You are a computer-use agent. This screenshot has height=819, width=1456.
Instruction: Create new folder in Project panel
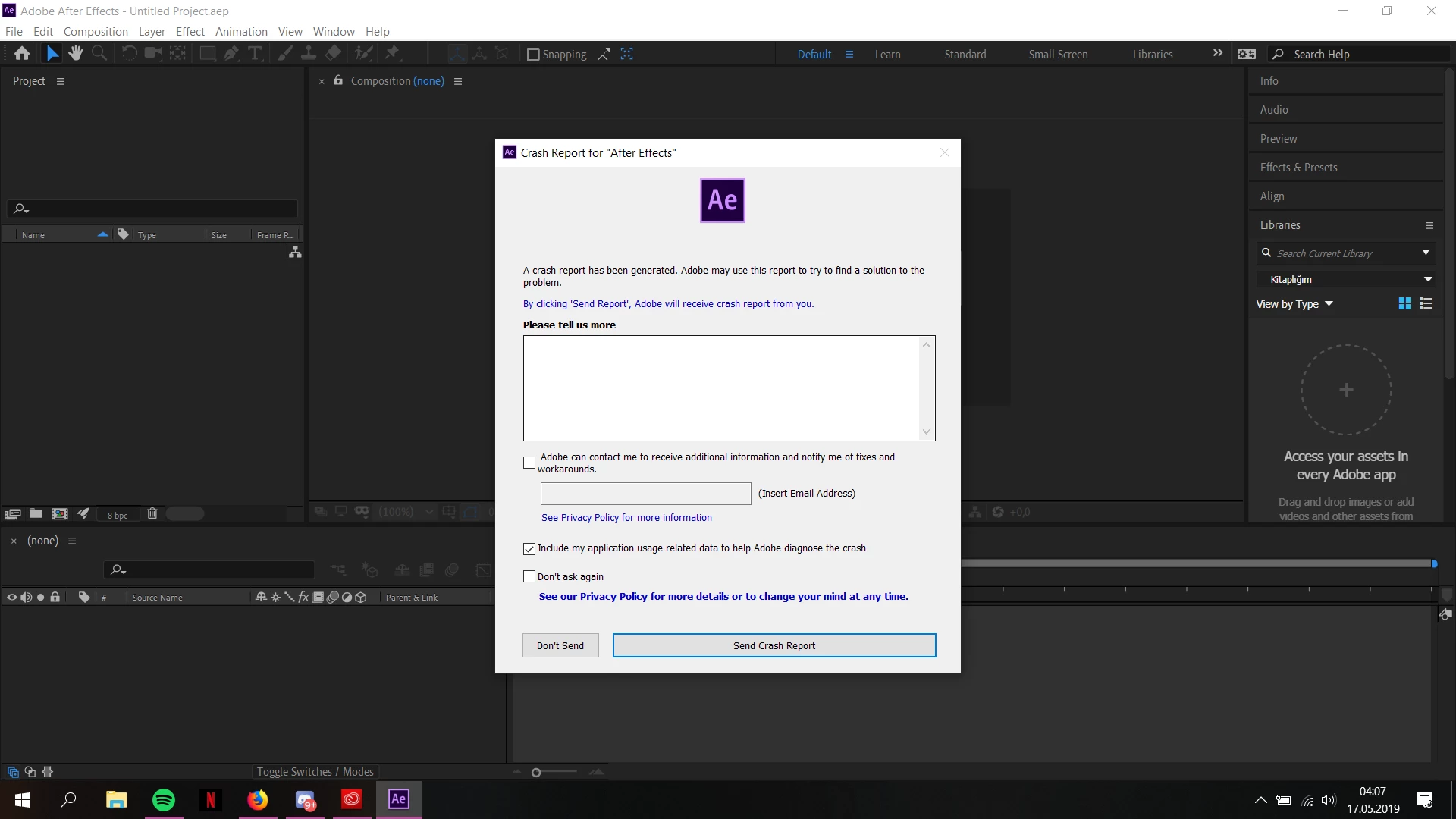tap(36, 514)
